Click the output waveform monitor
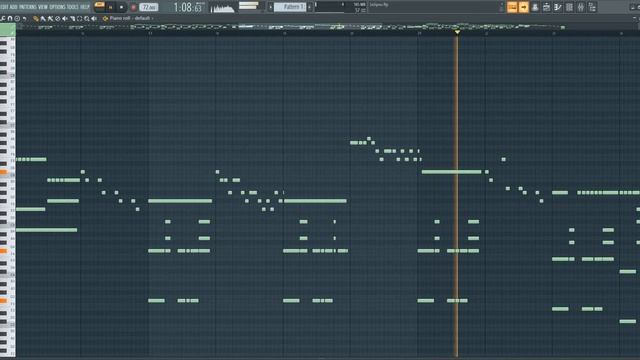The image size is (640, 360). point(222,8)
